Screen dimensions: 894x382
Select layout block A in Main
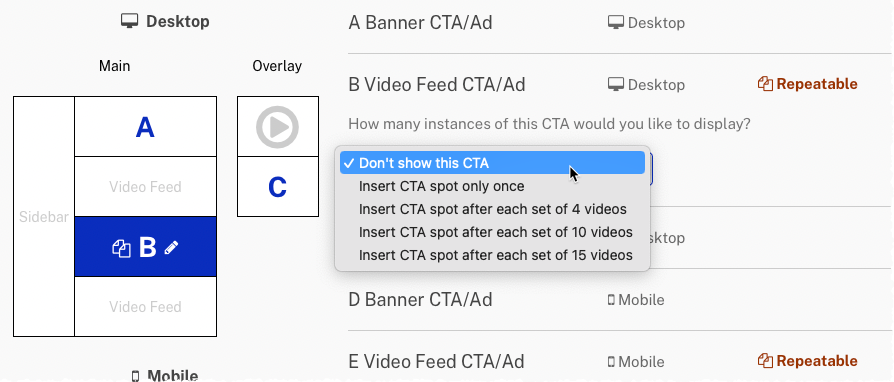click(145, 127)
